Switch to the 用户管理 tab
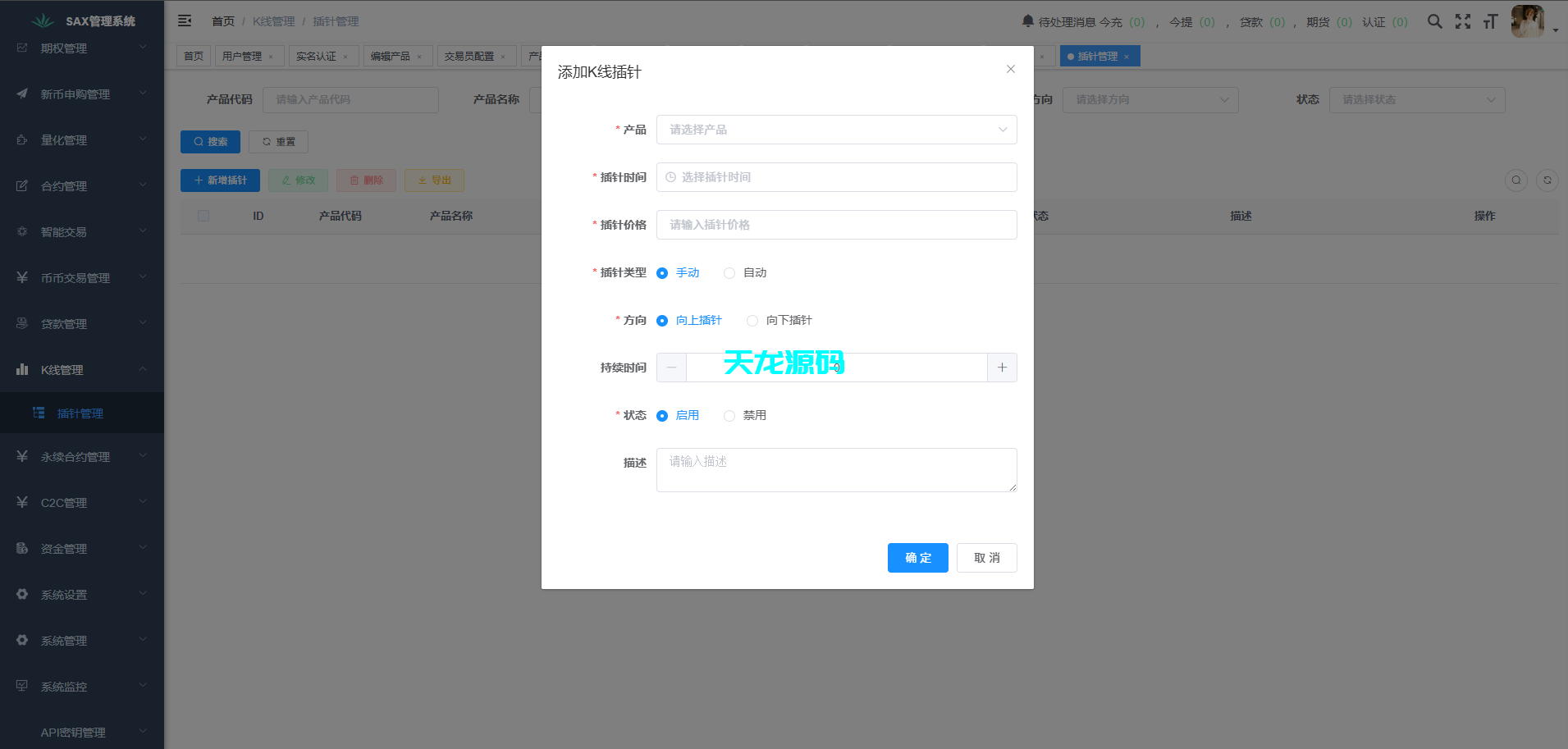 [244, 55]
